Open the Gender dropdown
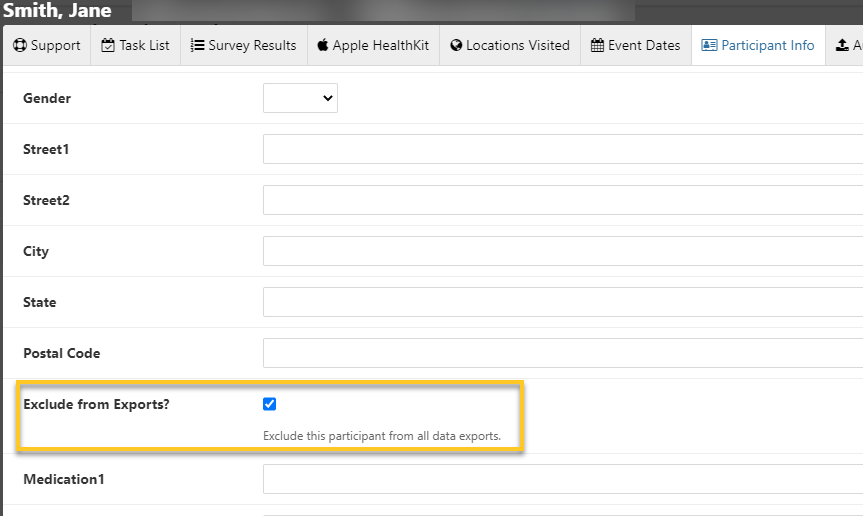This screenshot has height=516, width=863. pos(300,98)
